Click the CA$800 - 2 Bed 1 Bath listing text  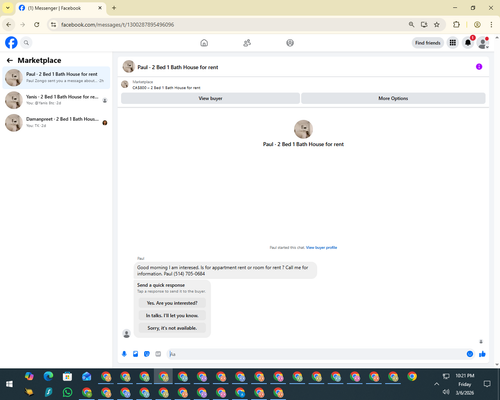pyautogui.click(x=166, y=88)
